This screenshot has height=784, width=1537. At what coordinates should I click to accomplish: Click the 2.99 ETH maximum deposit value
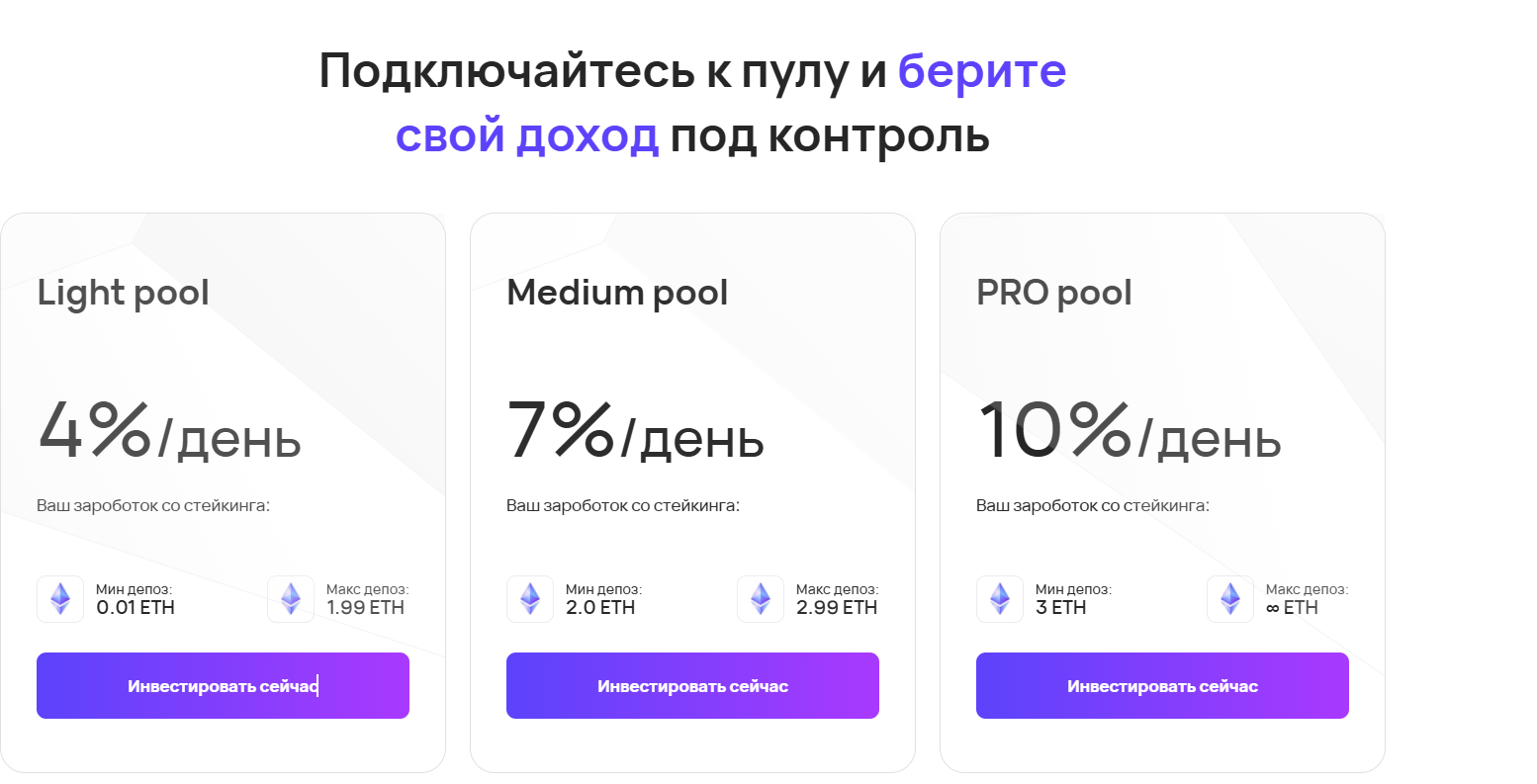tap(837, 608)
